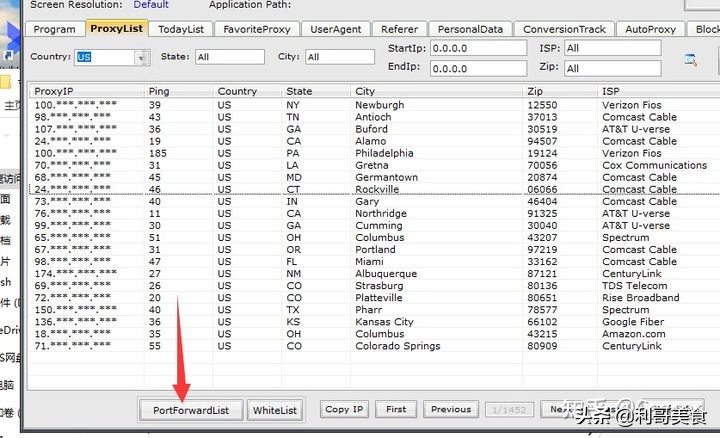Image resolution: width=720 pixels, height=438 pixels.
Task: Click the search proxy magnifier icon
Action: point(691,59)
